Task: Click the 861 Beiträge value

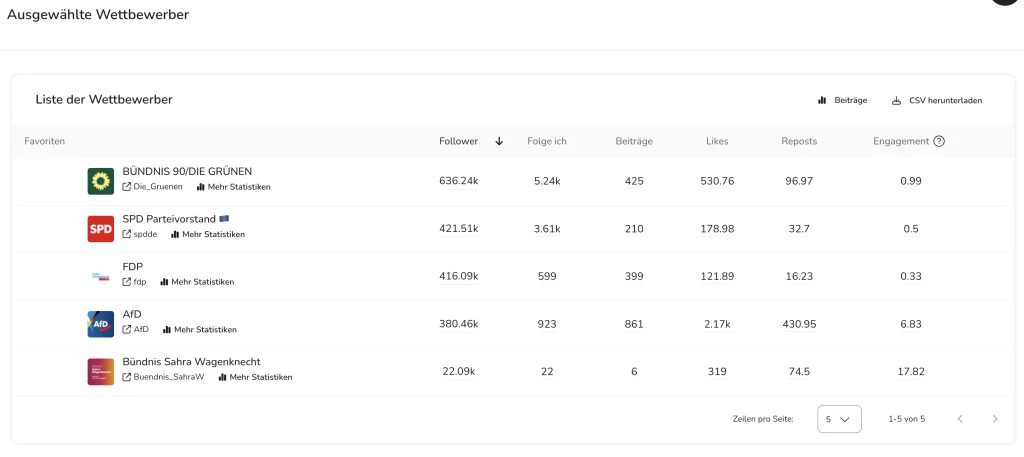Action: coord(634,324)
